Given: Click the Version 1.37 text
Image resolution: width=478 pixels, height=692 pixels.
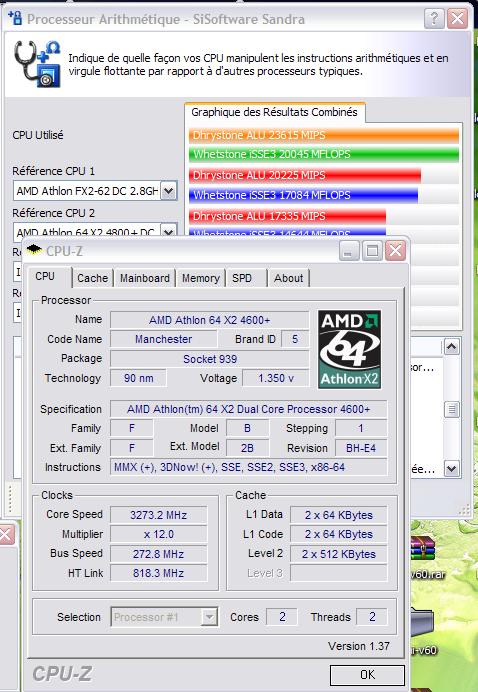Looking at the screenshot, I should tap(358, 646).
